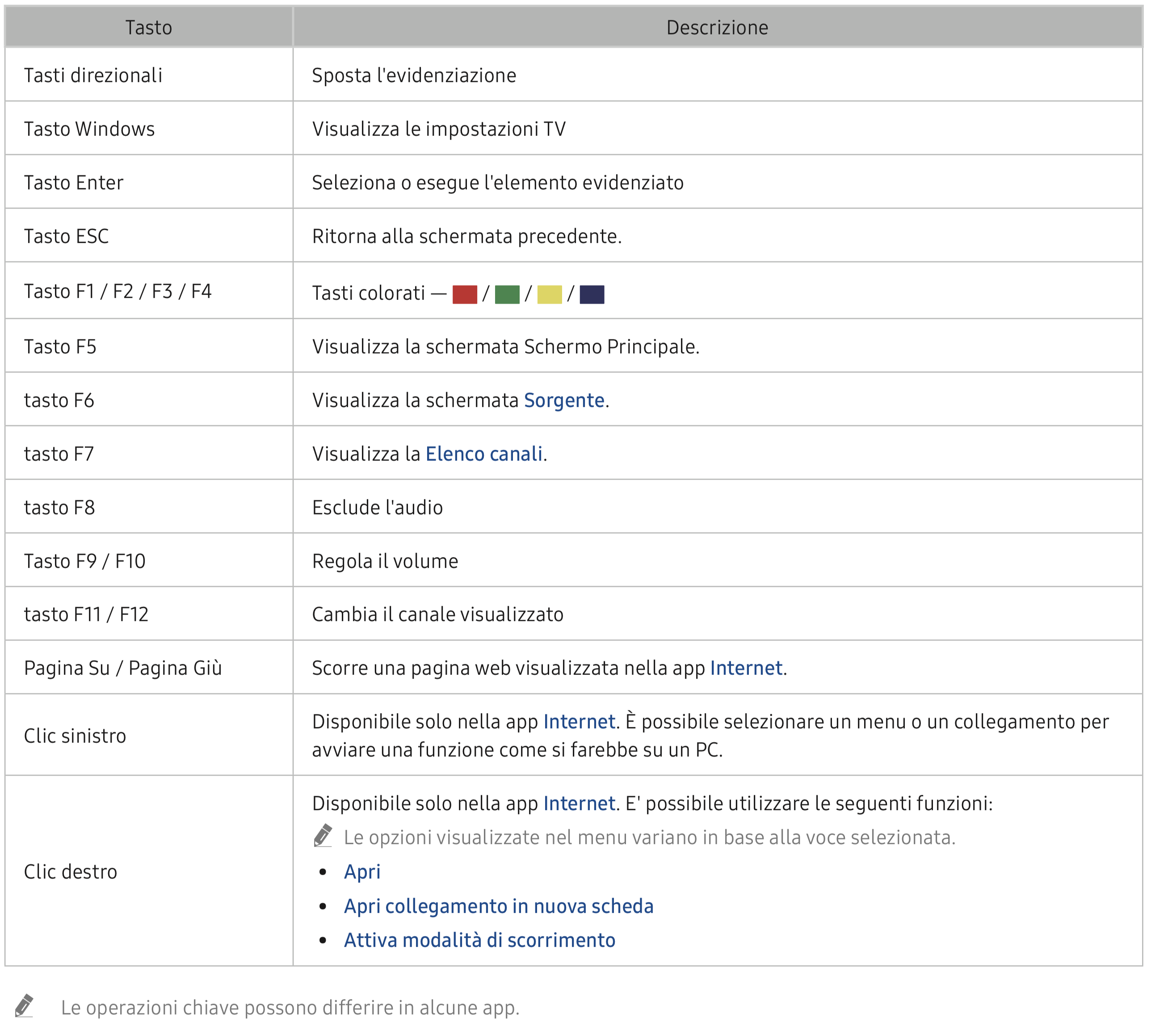Select the tasto F6 cell
1151x1036 pixels.
coord(148,399)
